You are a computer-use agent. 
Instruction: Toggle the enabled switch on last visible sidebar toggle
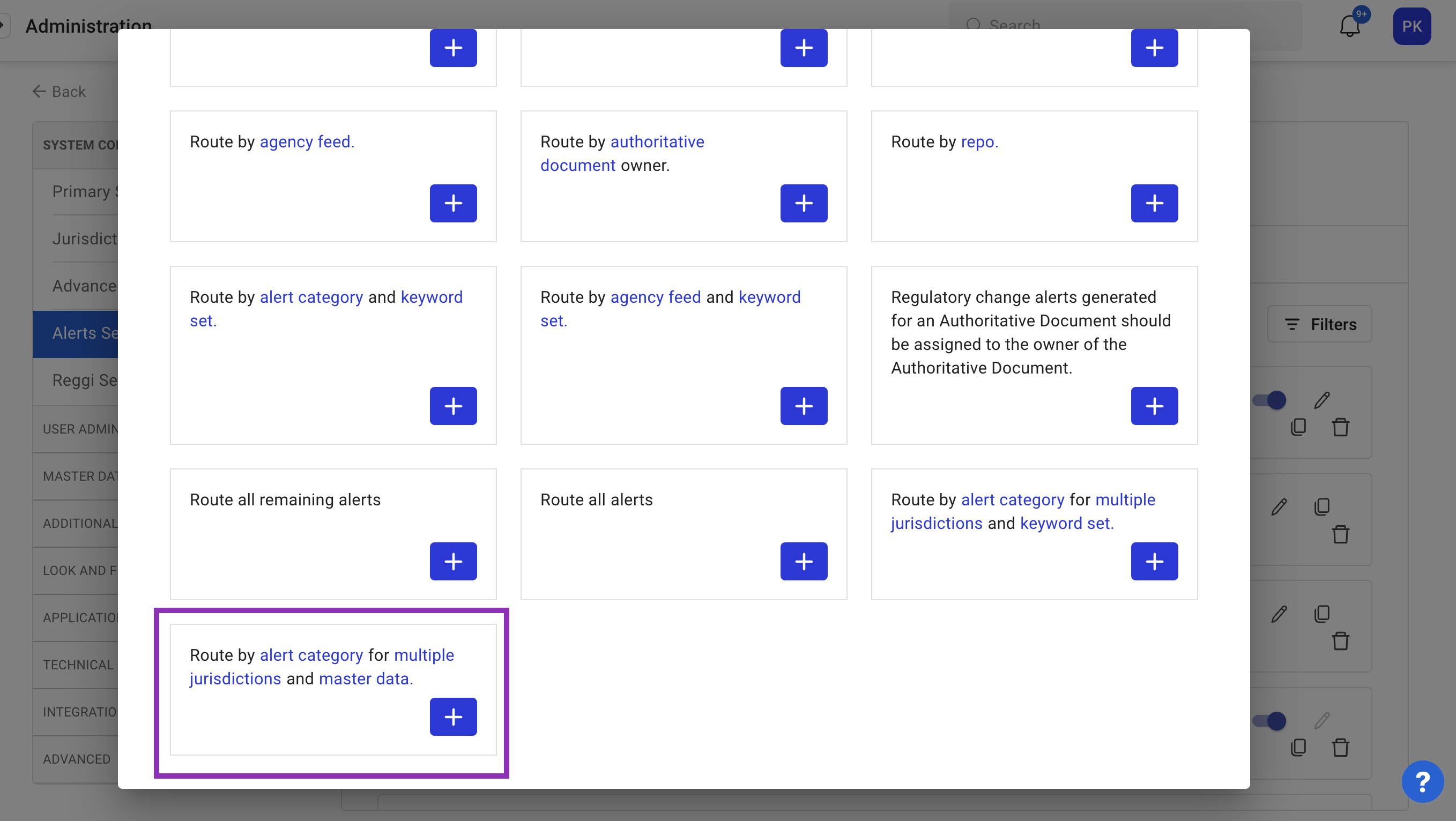pyautogui.click(x=1272, y=720)
